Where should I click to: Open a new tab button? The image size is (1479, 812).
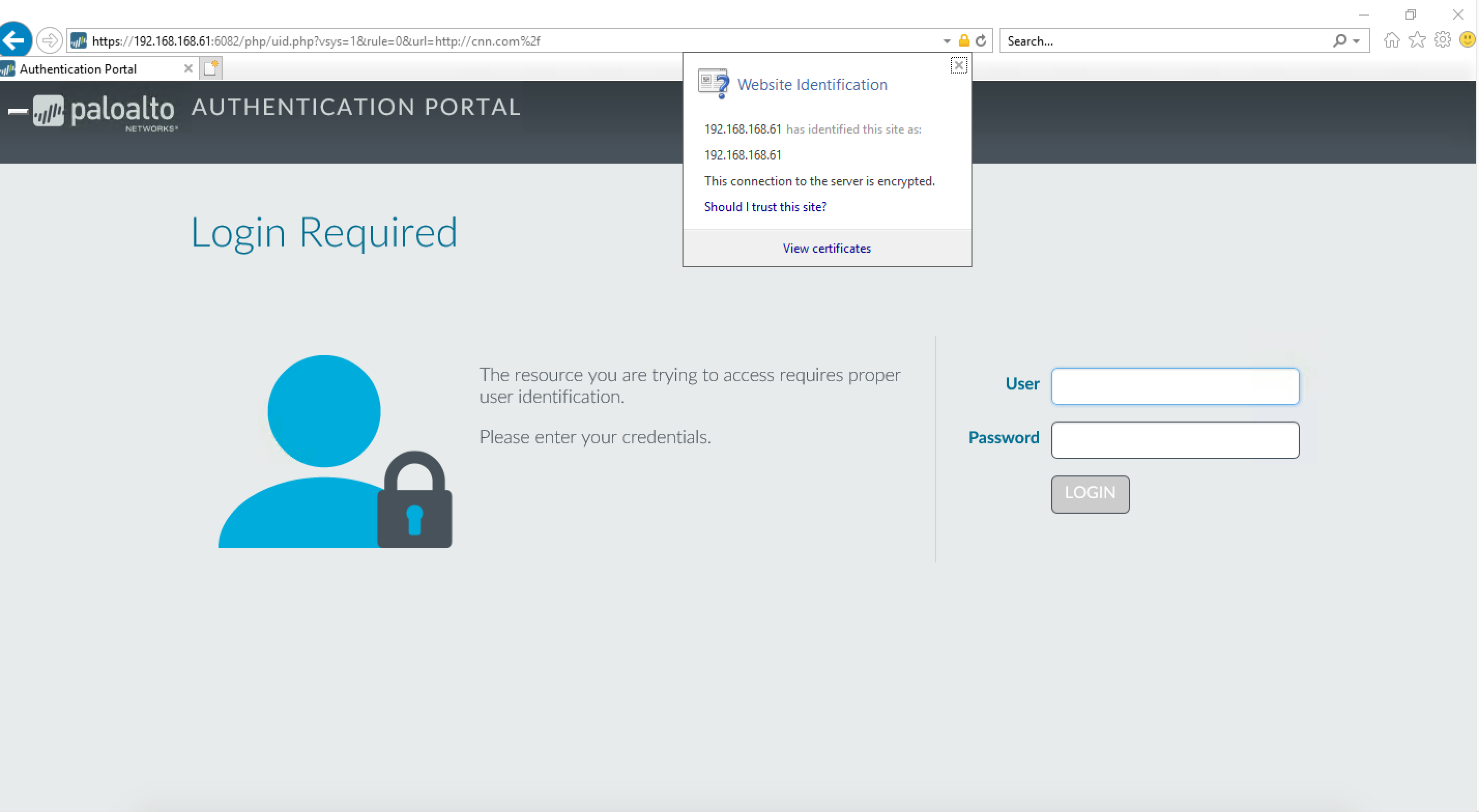click(x=211, y=68)
